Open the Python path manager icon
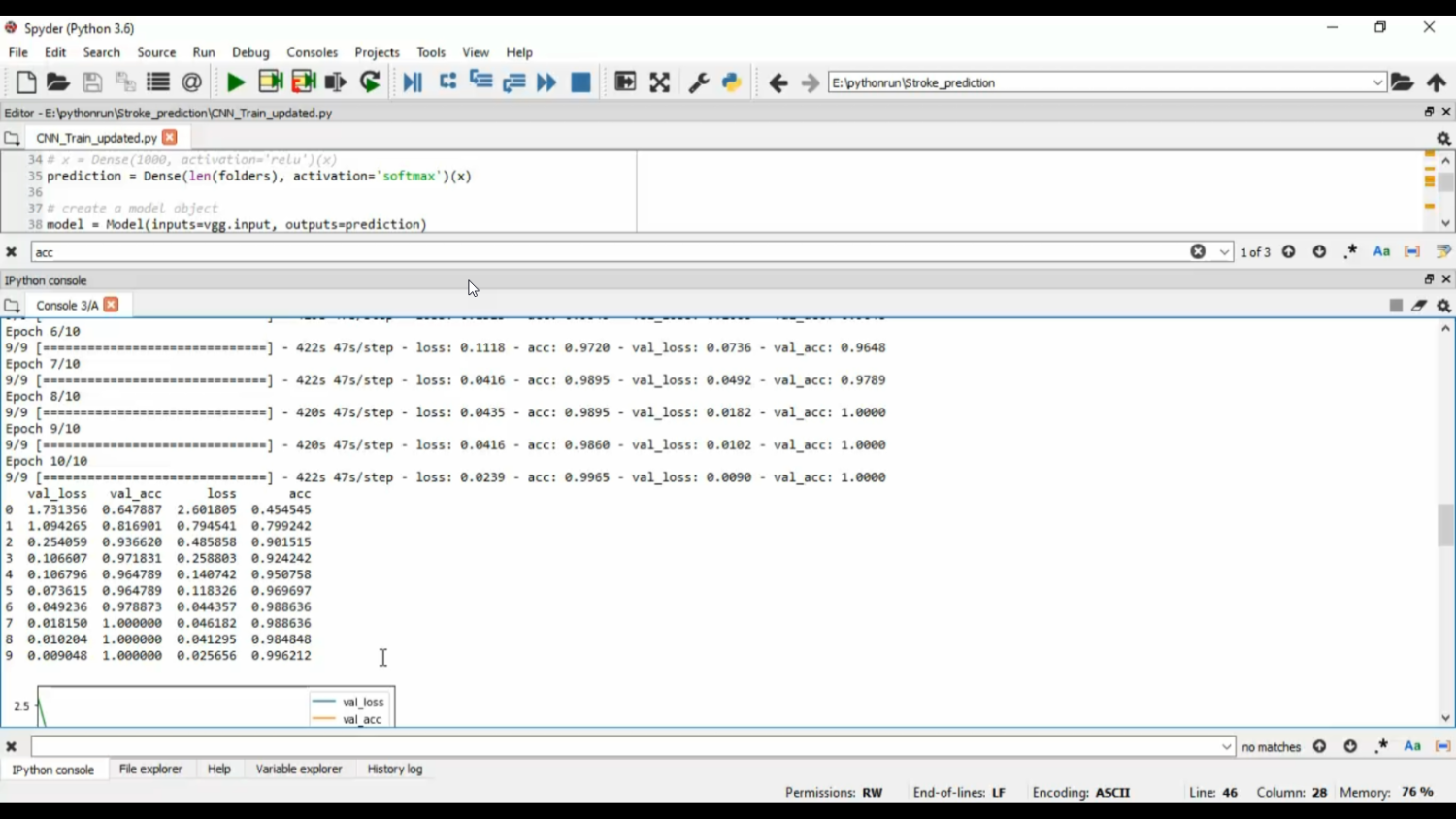This screenshot has height=819, width=1456. (732, 82)
